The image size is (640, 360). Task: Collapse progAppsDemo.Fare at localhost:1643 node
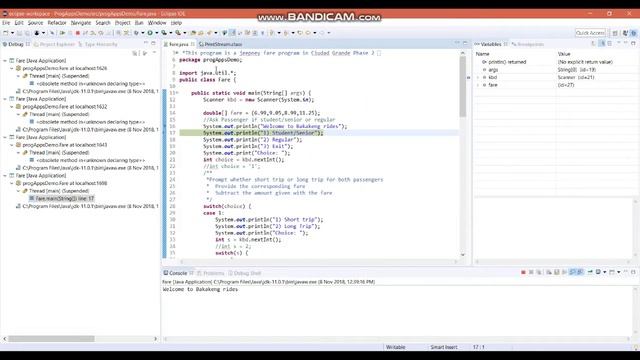click(x=11, y=145)
